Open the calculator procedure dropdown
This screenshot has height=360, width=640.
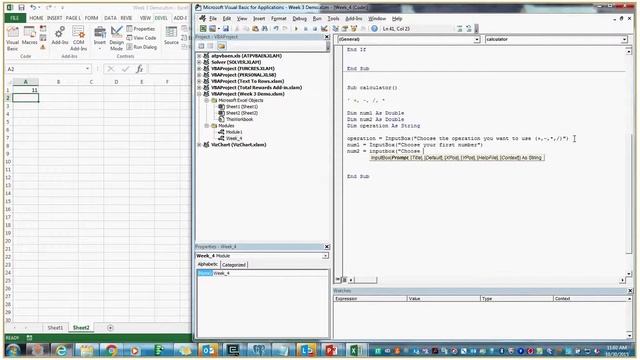[x=624, y=40]
